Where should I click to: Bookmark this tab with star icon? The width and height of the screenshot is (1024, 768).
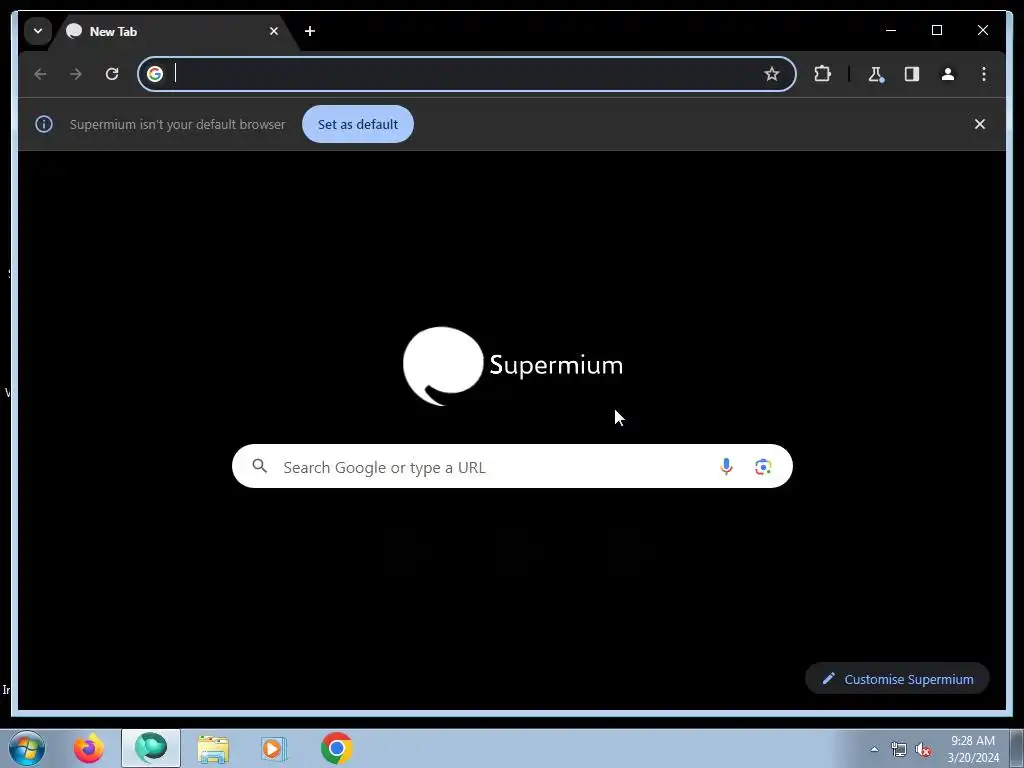click(x=771, y=74)
